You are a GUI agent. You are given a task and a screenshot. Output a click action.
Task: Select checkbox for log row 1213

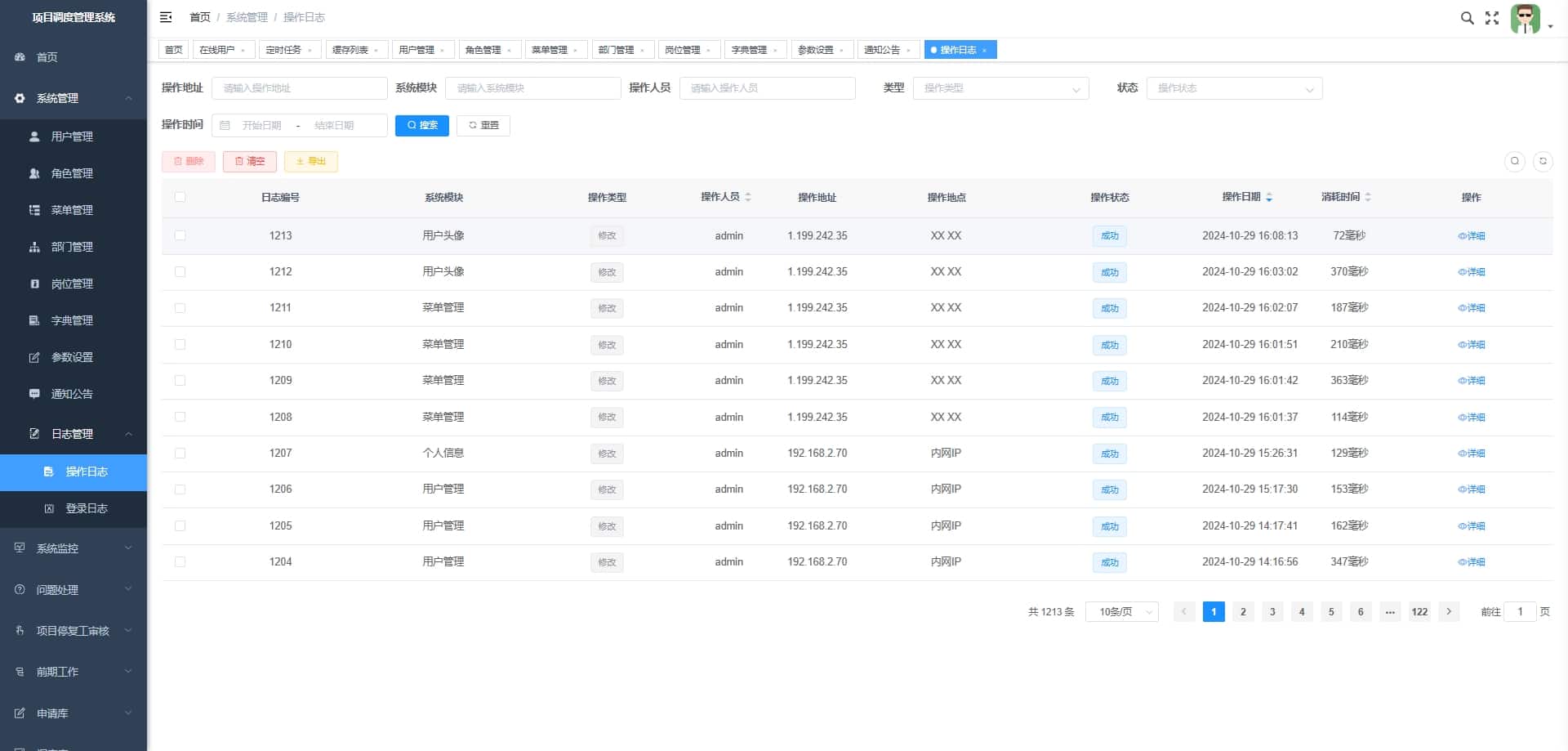pos(180,235)
